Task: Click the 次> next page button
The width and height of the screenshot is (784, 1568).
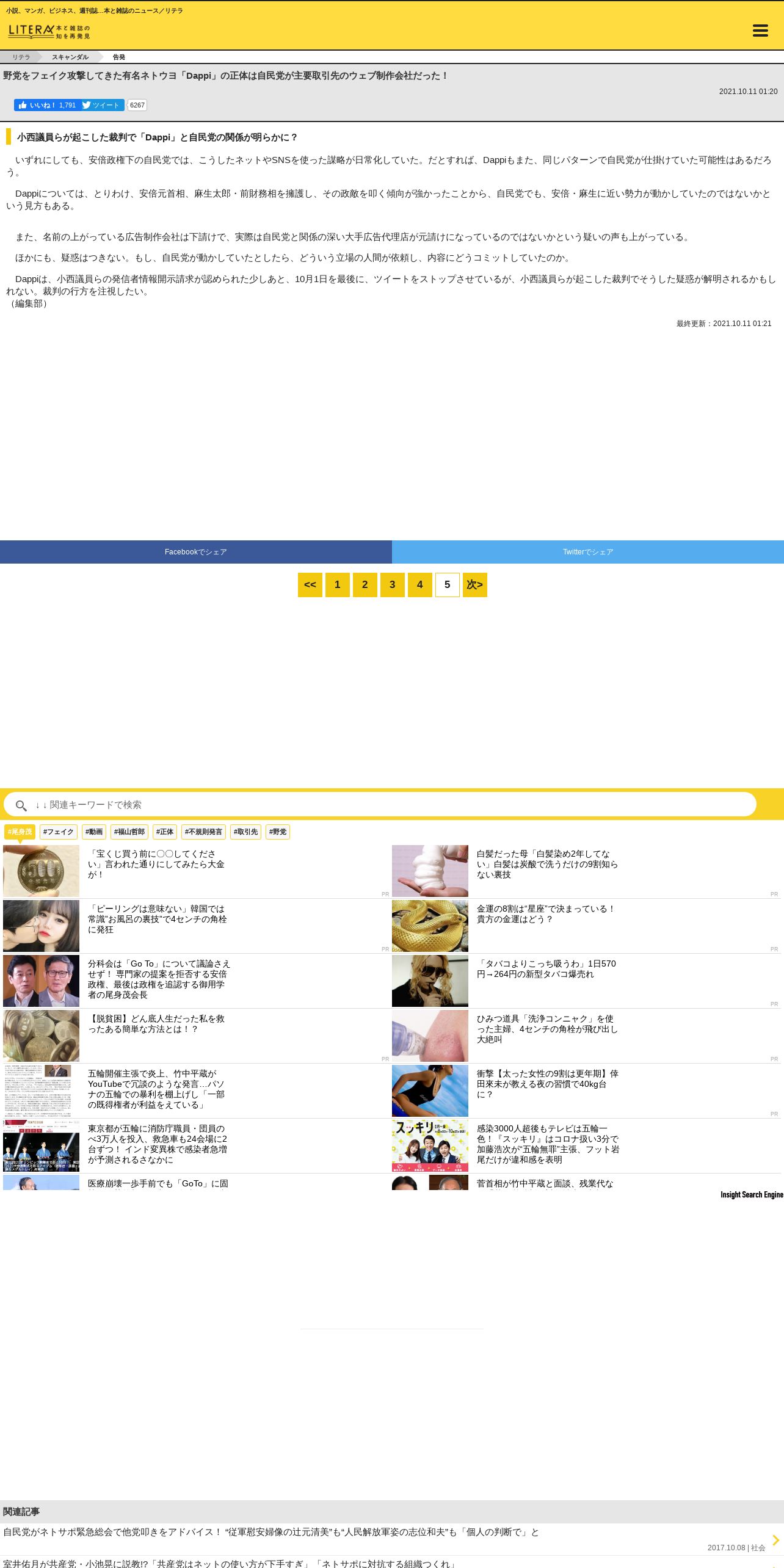Action: (475, 585)
